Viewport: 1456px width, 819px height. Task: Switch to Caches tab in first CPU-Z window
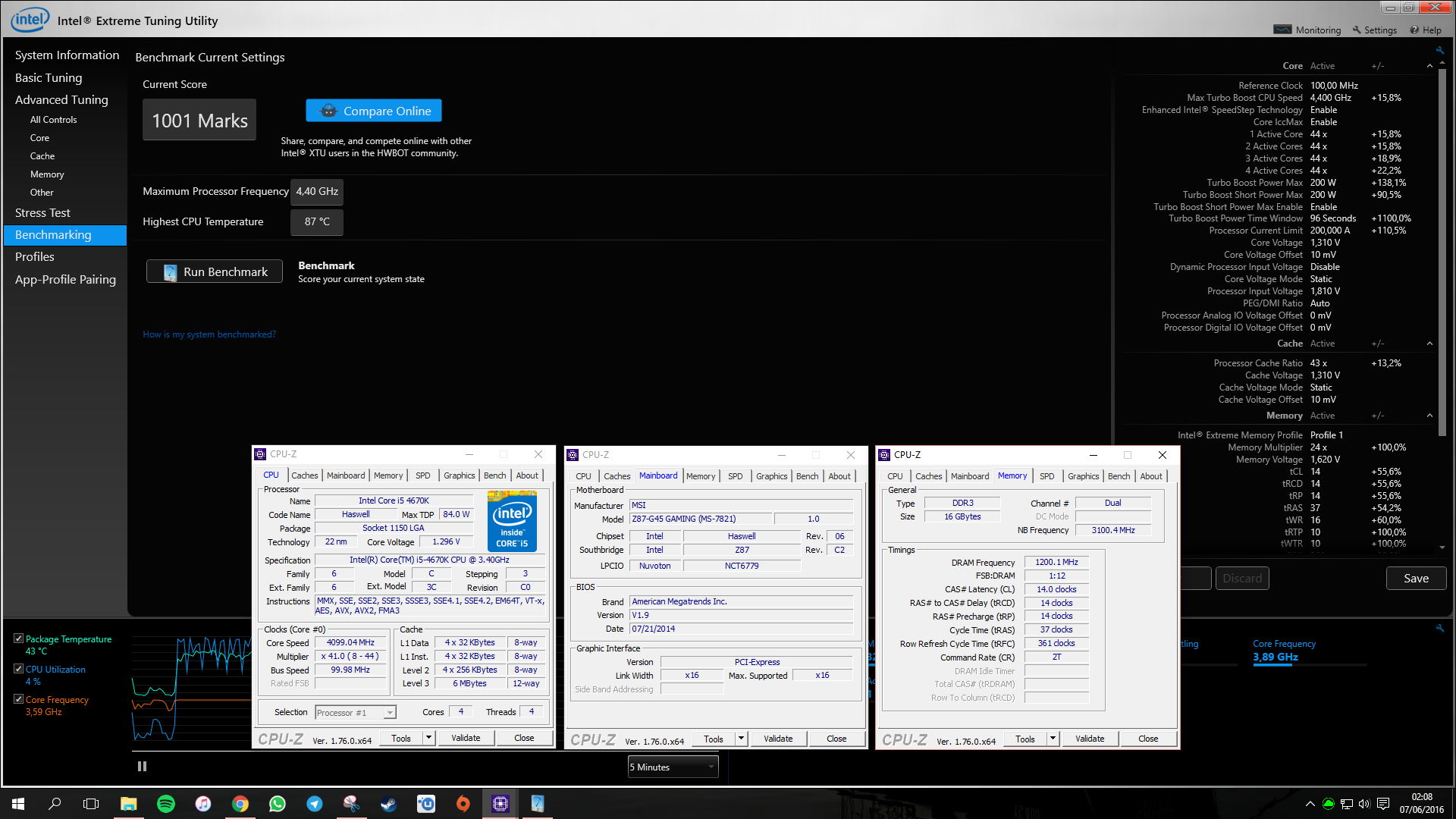click(x=305, y=475)
